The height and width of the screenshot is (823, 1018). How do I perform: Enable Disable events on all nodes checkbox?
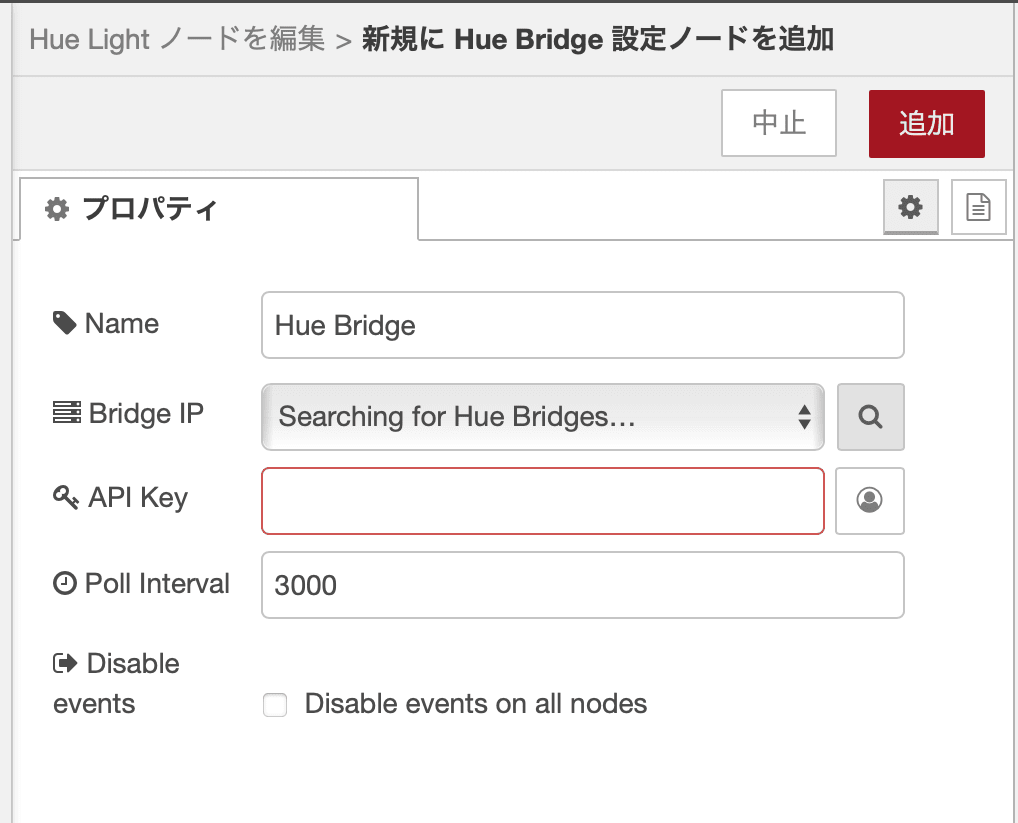[x=275, y=704]
